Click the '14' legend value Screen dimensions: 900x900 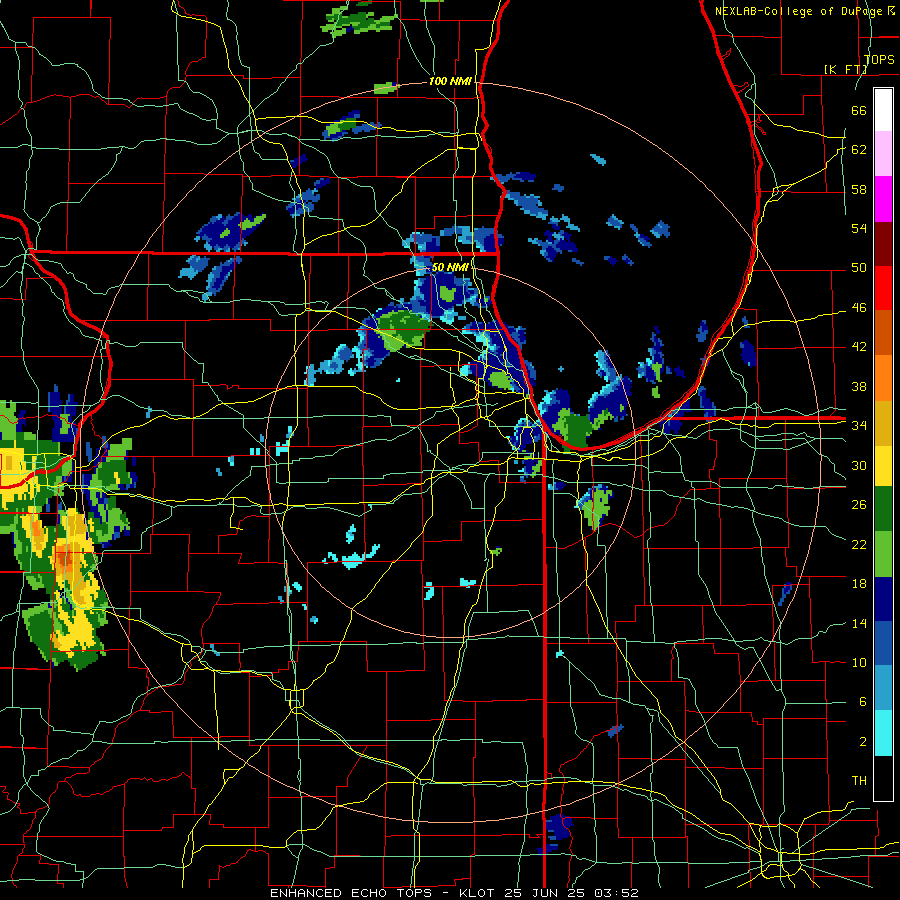tap(859, 623)
